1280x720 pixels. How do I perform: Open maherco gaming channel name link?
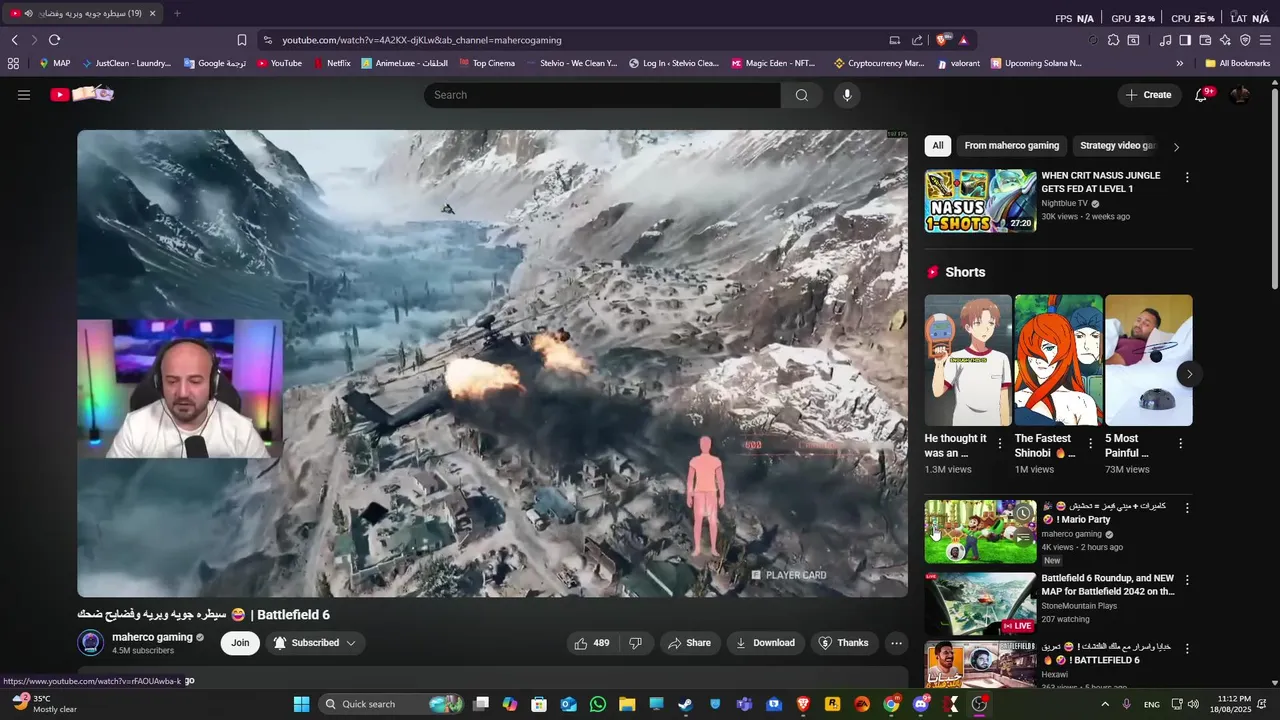tap(152, 637)
